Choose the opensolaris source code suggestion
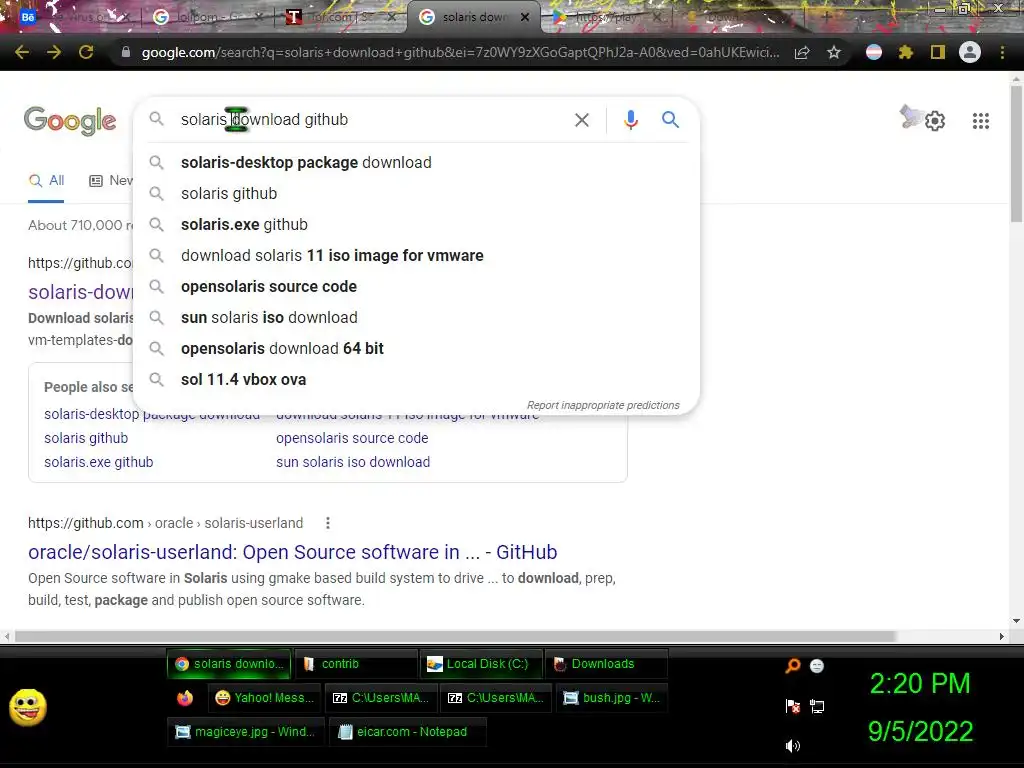Screen dimensions: 1024x768 pyautogui.click(x=416, y=287)
